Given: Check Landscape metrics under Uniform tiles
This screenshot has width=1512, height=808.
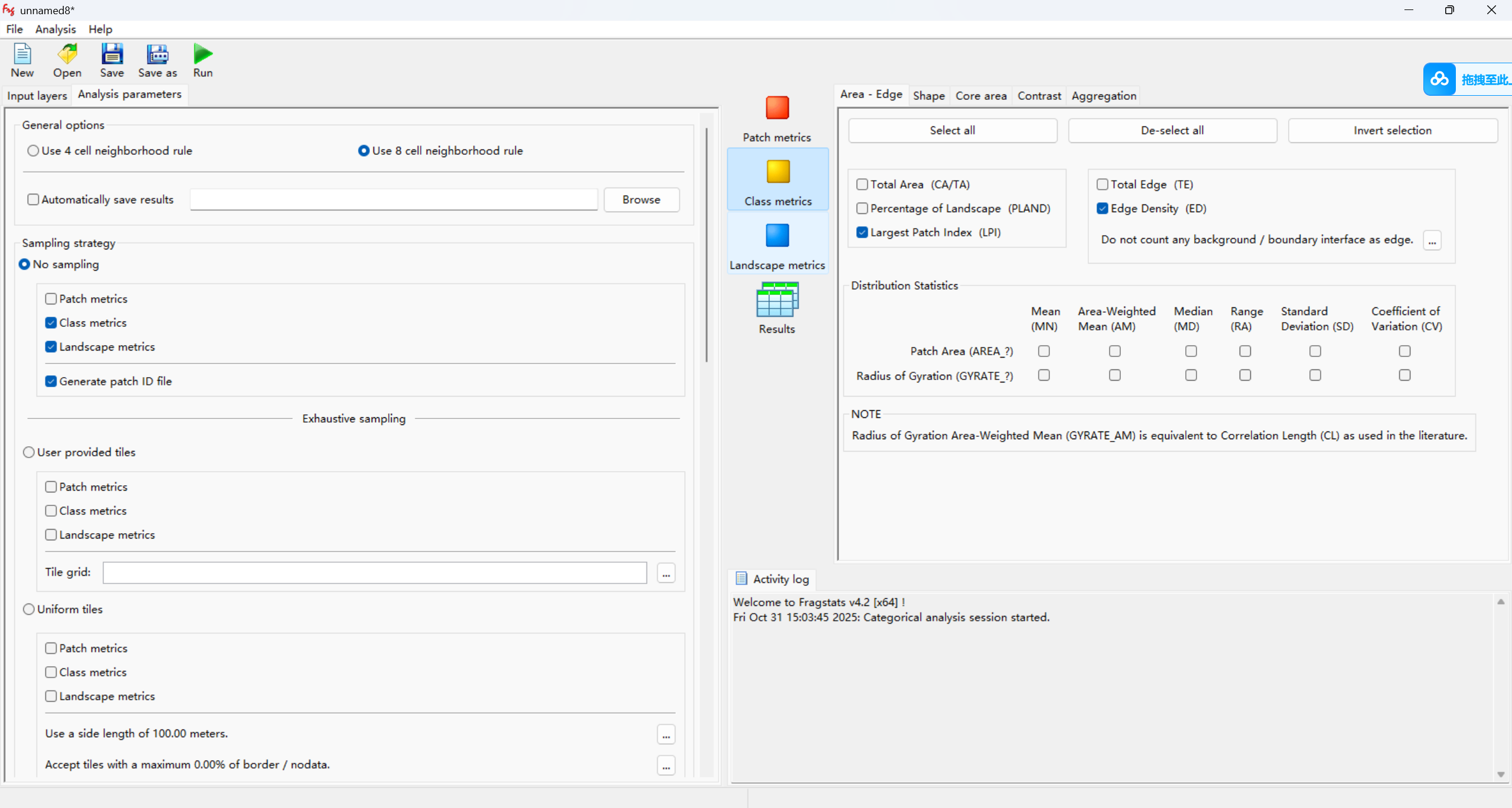Looking at the screenshot, I should (x=51, y=696).
